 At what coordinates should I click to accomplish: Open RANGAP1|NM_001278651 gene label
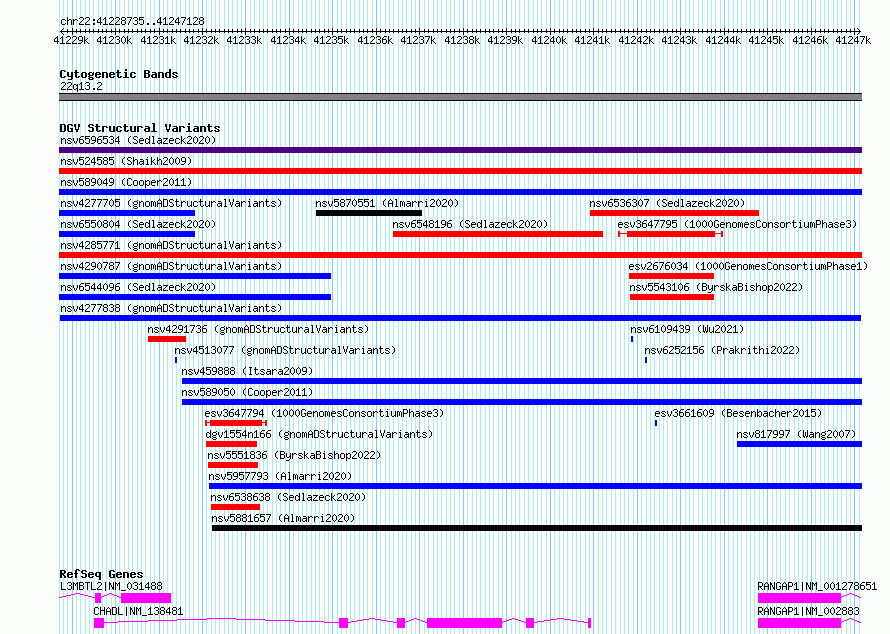coord(817,586)
